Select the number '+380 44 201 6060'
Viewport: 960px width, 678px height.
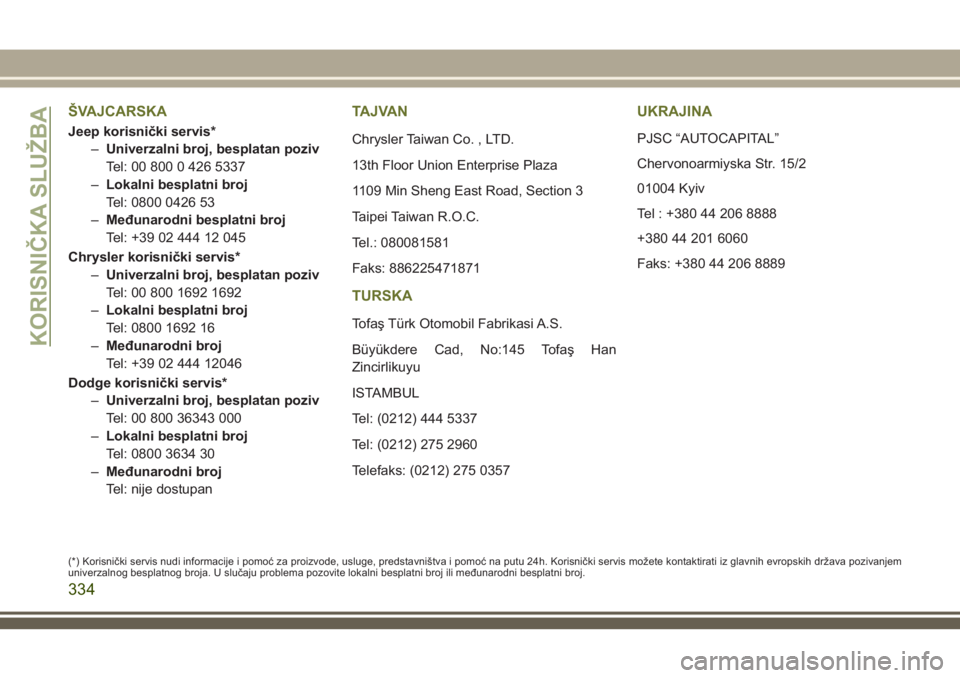[x=692, y=238]
